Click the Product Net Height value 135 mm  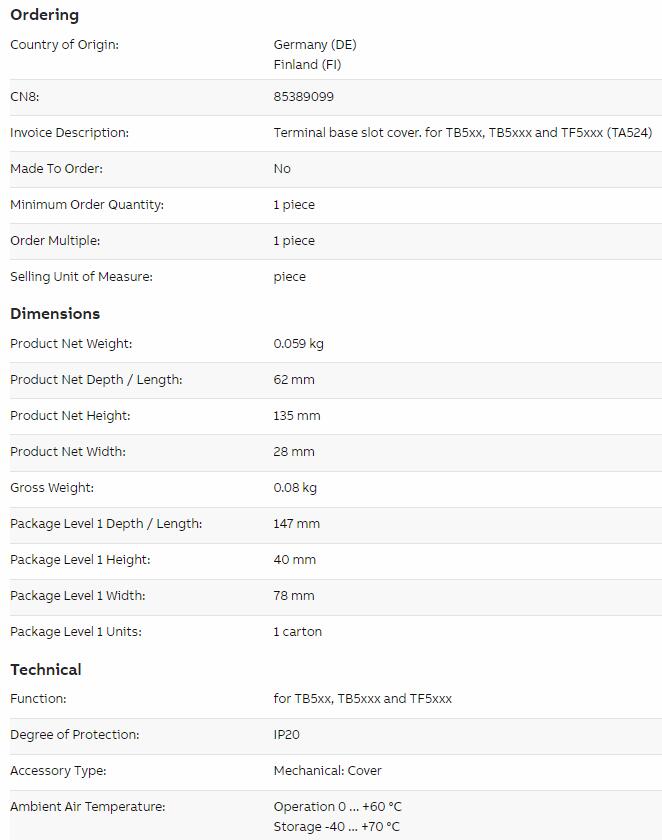tap(297, 415)
